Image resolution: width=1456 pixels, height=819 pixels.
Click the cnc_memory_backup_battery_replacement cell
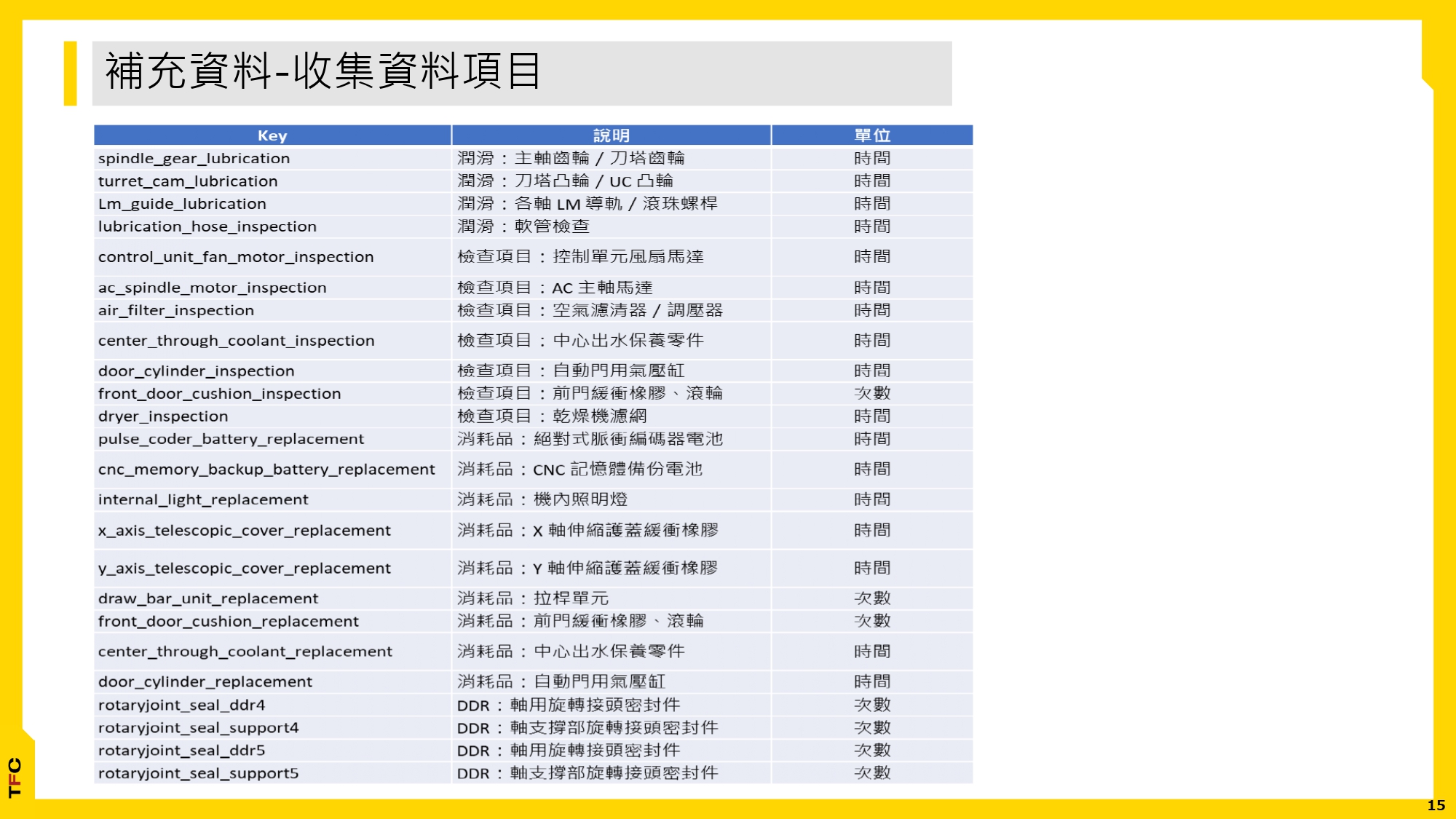pyautogui.click(x=272, y=470)
